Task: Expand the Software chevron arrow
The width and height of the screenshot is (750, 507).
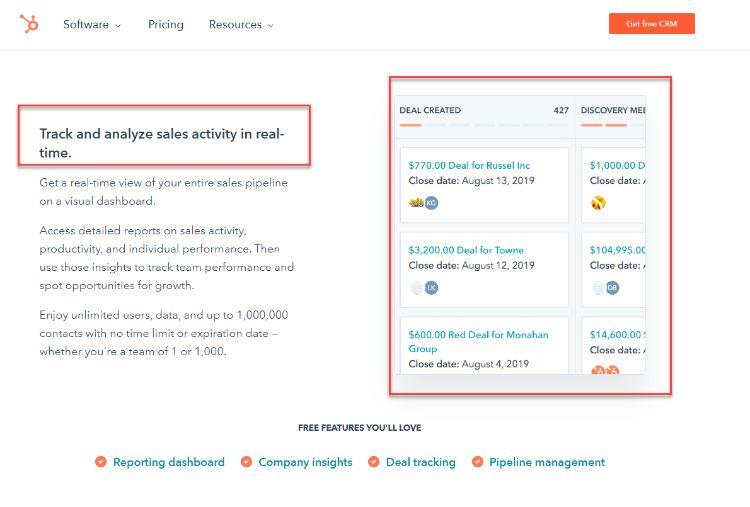Action: click(118, 26)
